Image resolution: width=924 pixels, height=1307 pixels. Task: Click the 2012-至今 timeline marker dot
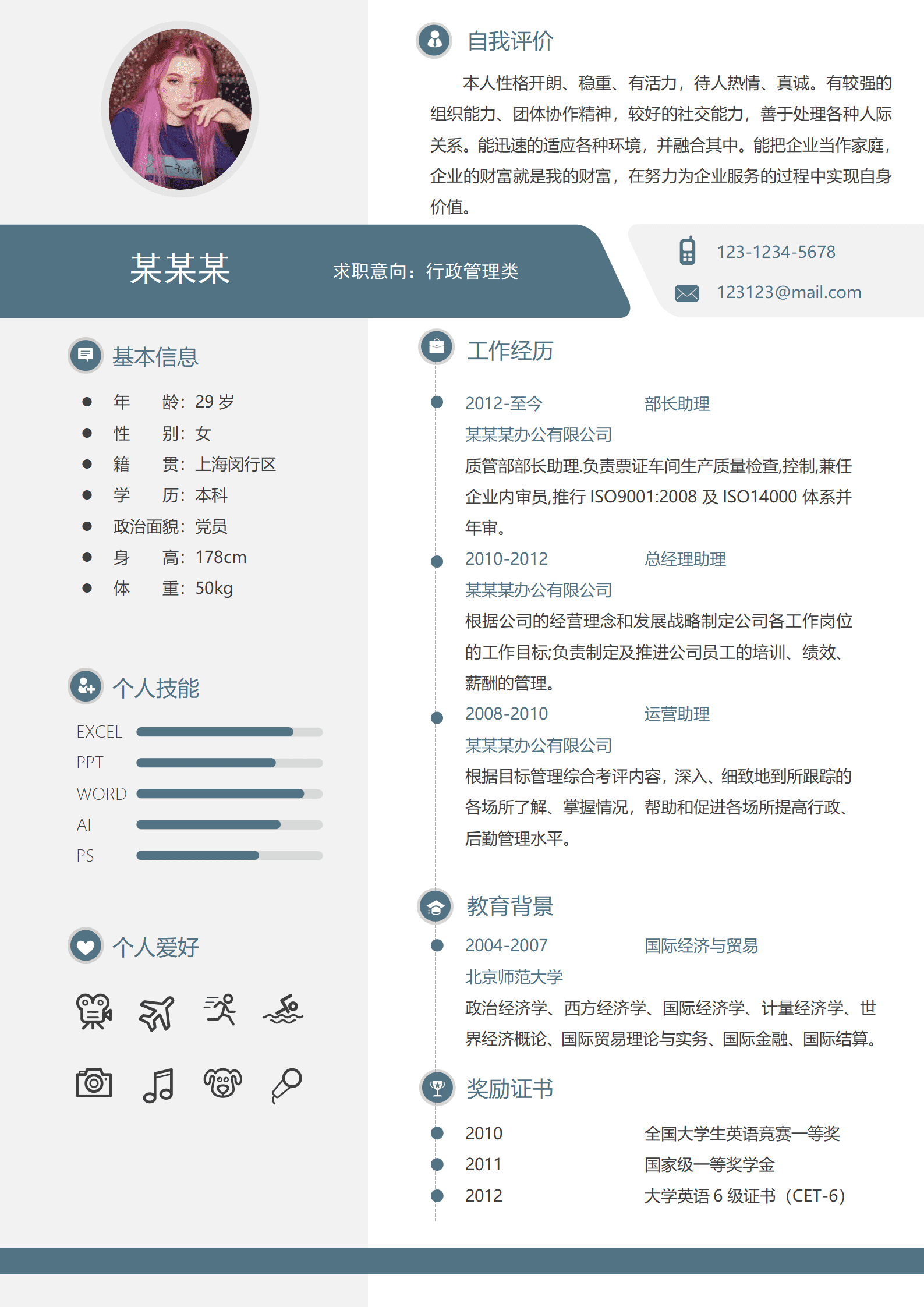click(x=437, y=402)
